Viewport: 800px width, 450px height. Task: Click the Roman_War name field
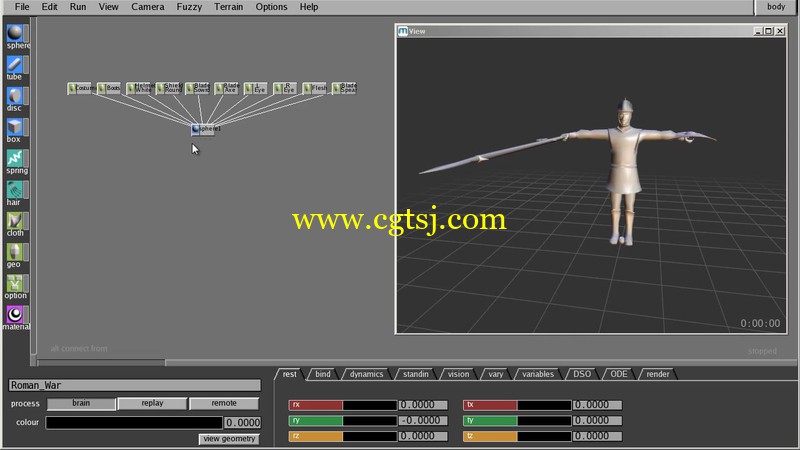tap(135, 385)
